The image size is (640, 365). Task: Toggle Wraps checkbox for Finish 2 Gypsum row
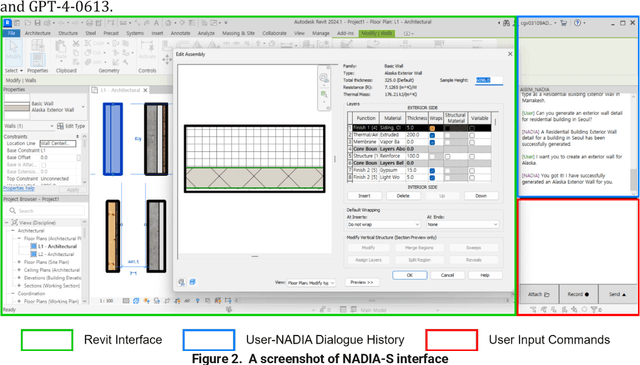pos(432,171)
